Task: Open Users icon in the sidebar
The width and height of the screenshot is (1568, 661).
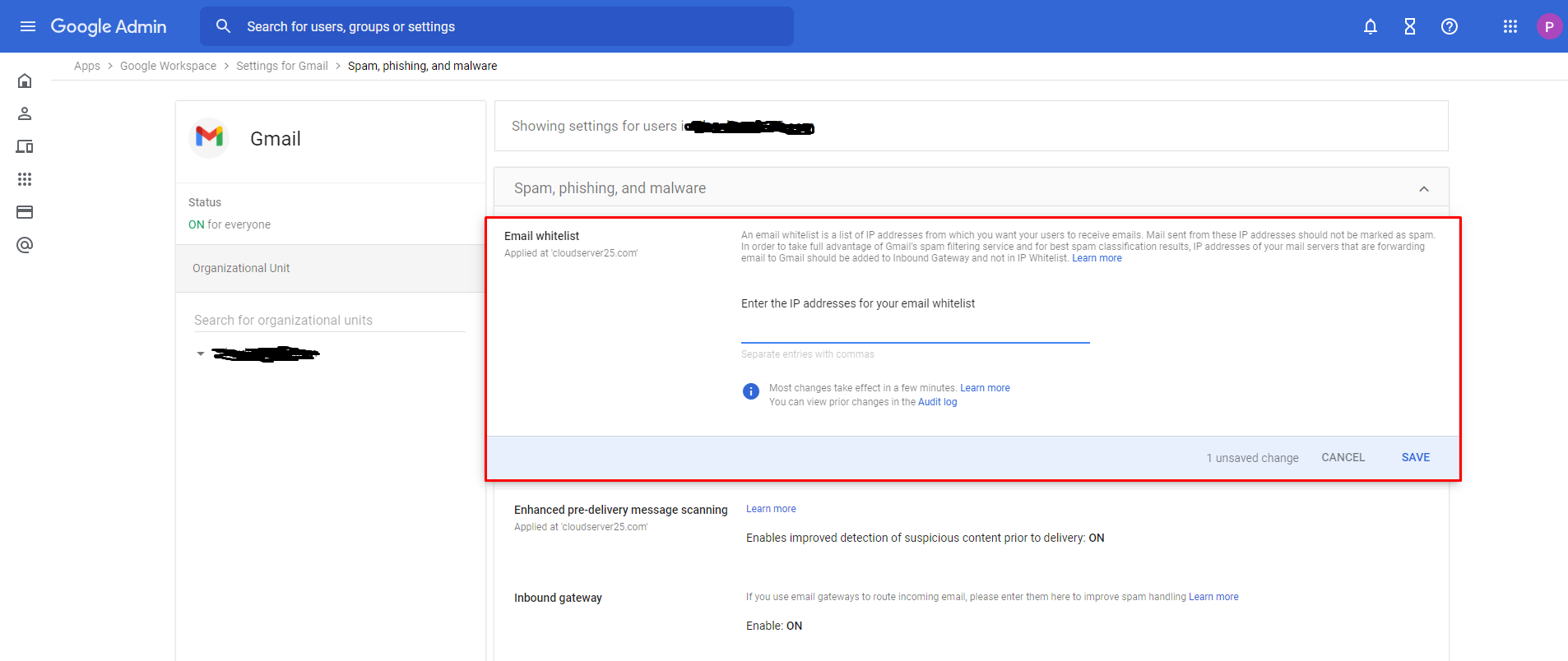Action: coord(25,113)
